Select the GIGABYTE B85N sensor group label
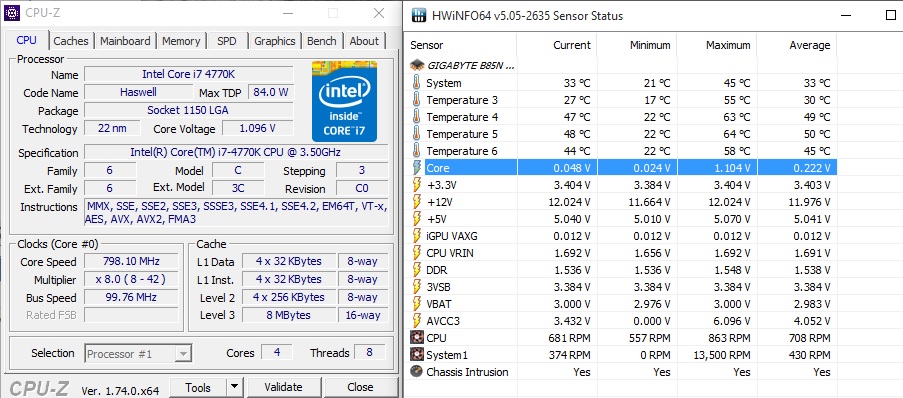 point(471,66)
